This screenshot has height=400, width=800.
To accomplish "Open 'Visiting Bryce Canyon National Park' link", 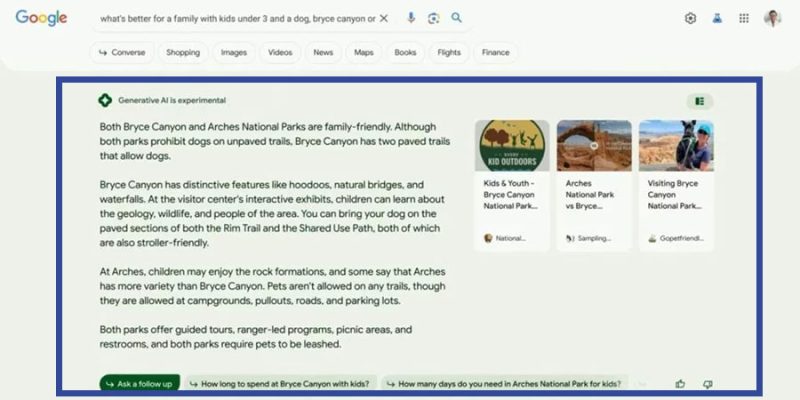I will 674,194.
